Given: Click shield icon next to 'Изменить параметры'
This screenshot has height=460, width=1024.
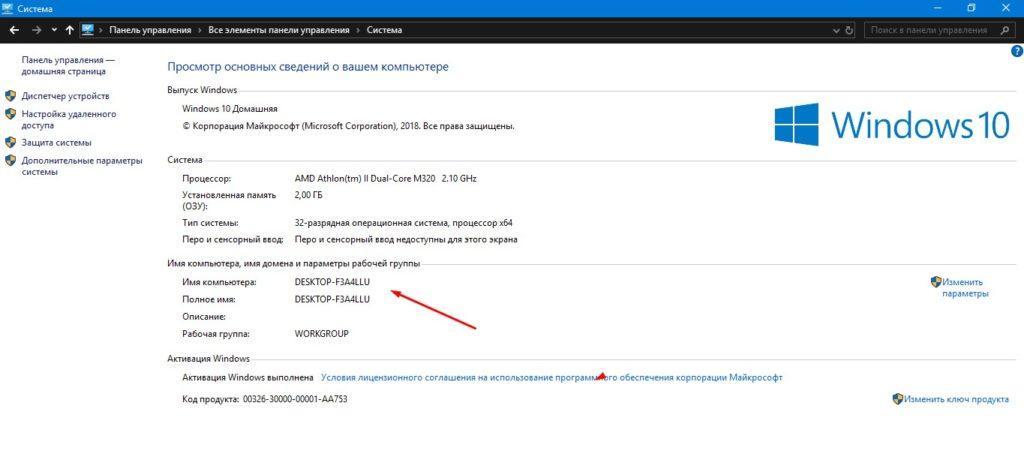Looking at the screenshot, I should point(936,282).
